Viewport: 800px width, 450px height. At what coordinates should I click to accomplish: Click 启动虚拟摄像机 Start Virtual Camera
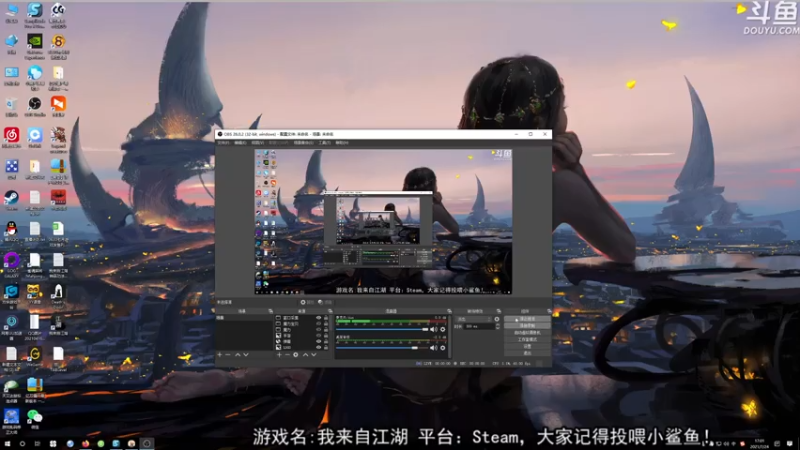pyautogui.click(x=527, y=333)
